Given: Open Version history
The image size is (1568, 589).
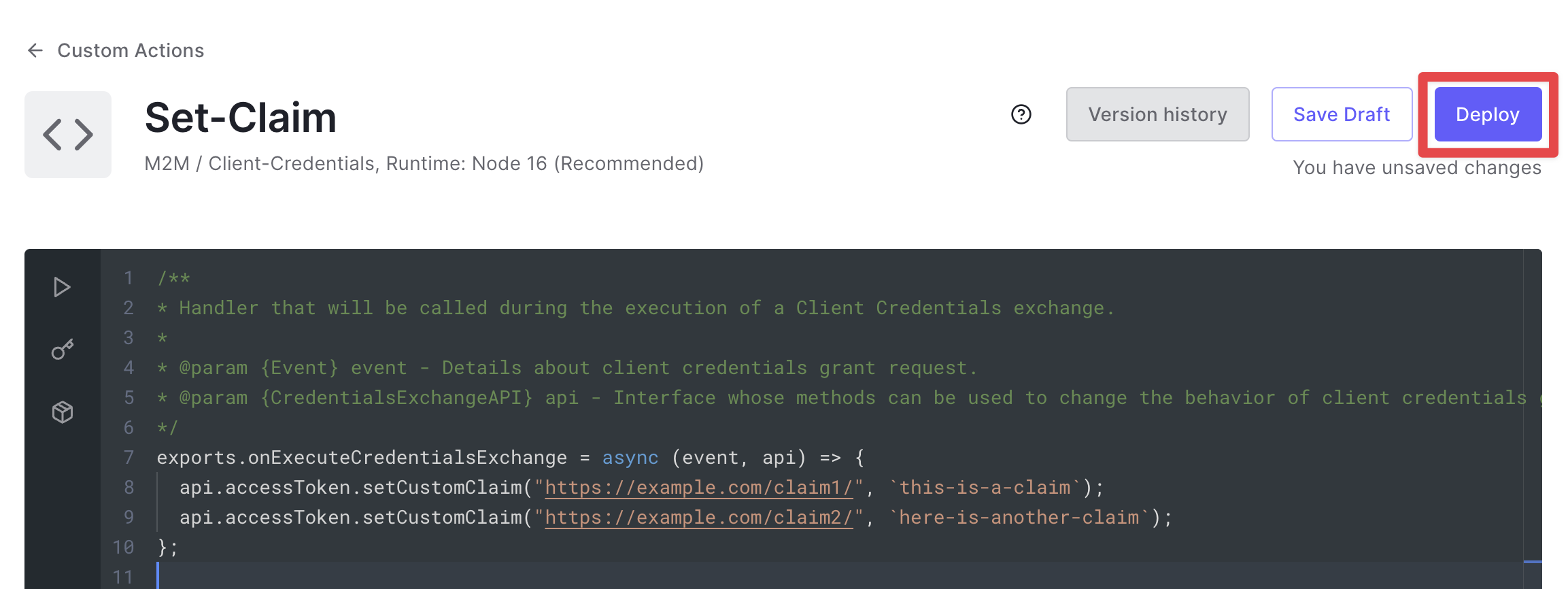Looking at the screenshot, I should [1157, 114].
